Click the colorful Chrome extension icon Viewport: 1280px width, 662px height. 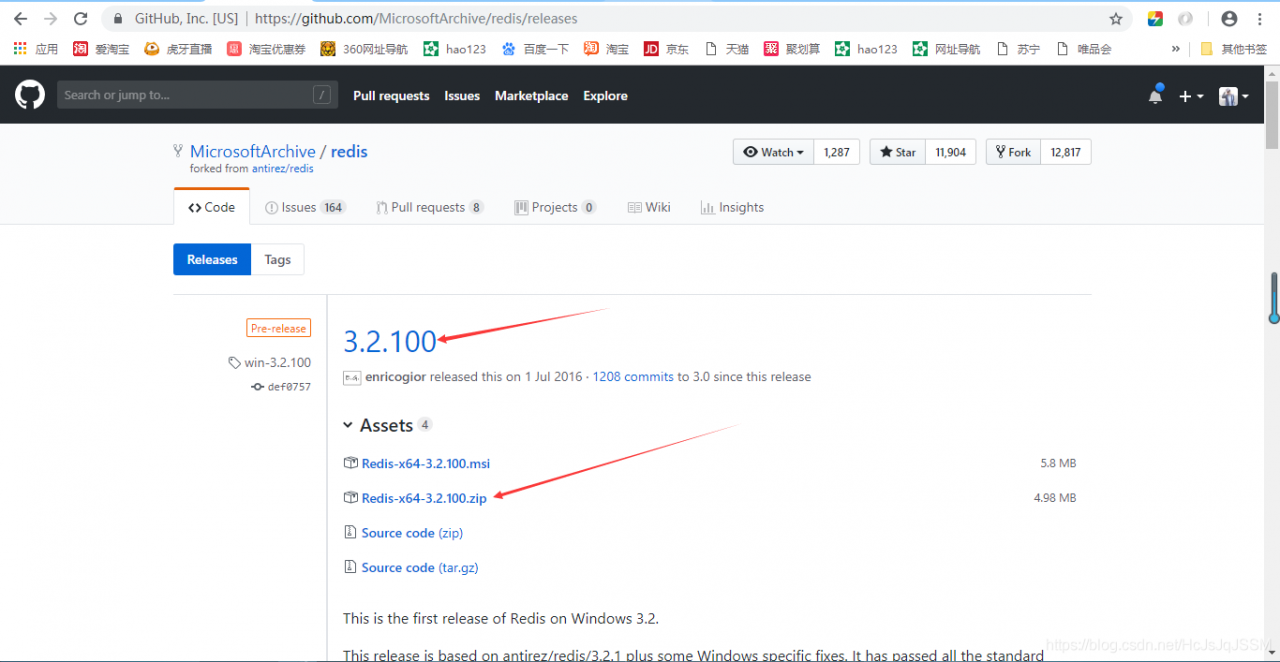[x=1155, y=19]
